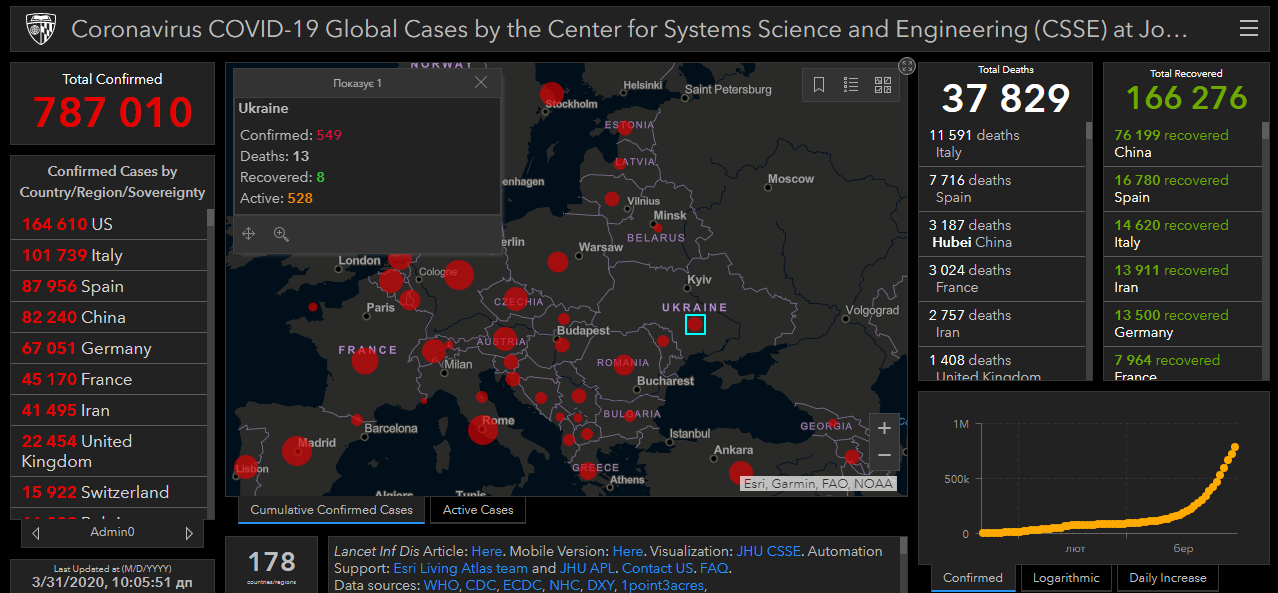Select Italy in the confirmed cases list
This screenshot has width=1278, height=593.
point(109,255)
